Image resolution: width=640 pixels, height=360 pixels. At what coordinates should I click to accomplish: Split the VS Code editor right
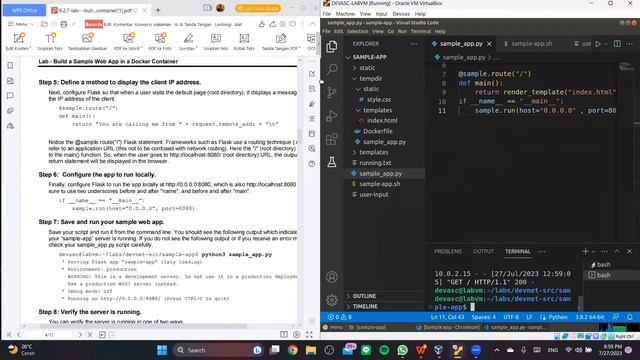[617, 44]
